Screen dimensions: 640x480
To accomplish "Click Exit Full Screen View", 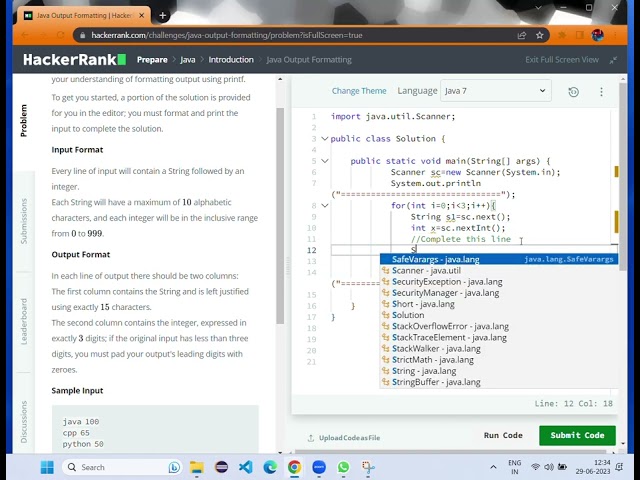I will click(562, 60).
